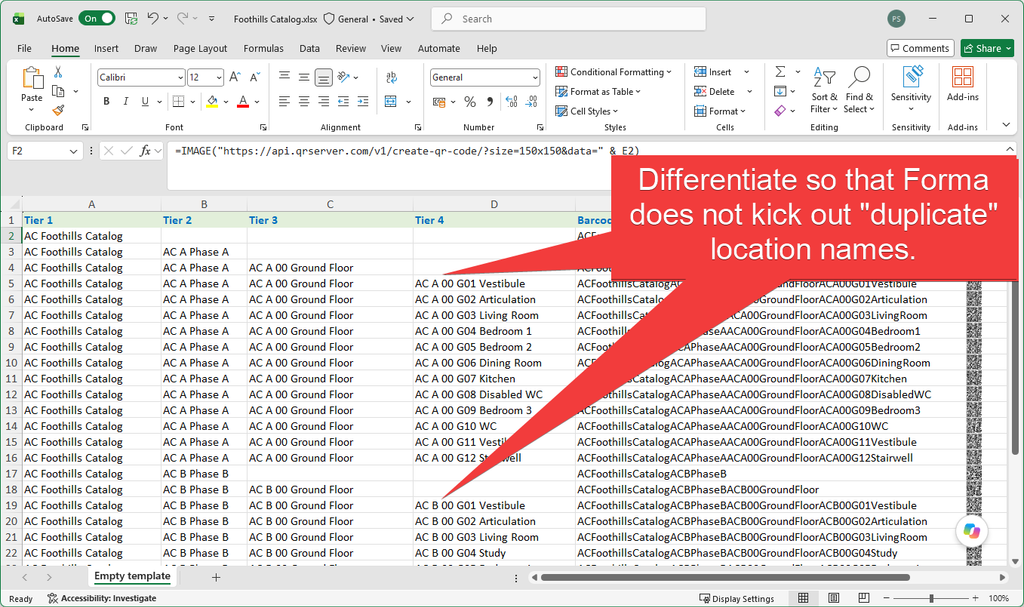Image resolution: width=1024 pixels, height=607 pixels.
Task: Open the Customize Quick Access Toolbar dropdown
Action: 212,19
